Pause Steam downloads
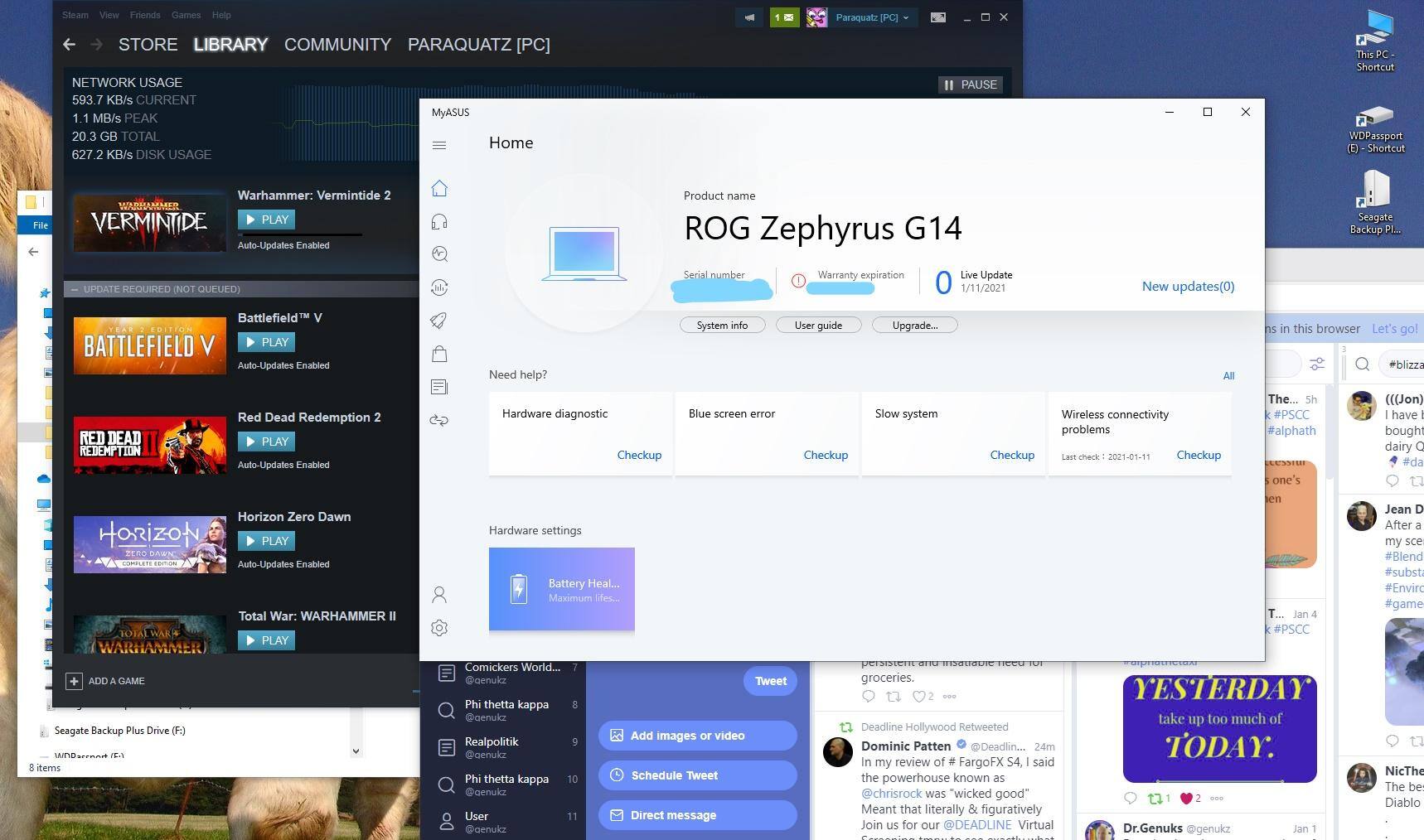 point(970,84)
